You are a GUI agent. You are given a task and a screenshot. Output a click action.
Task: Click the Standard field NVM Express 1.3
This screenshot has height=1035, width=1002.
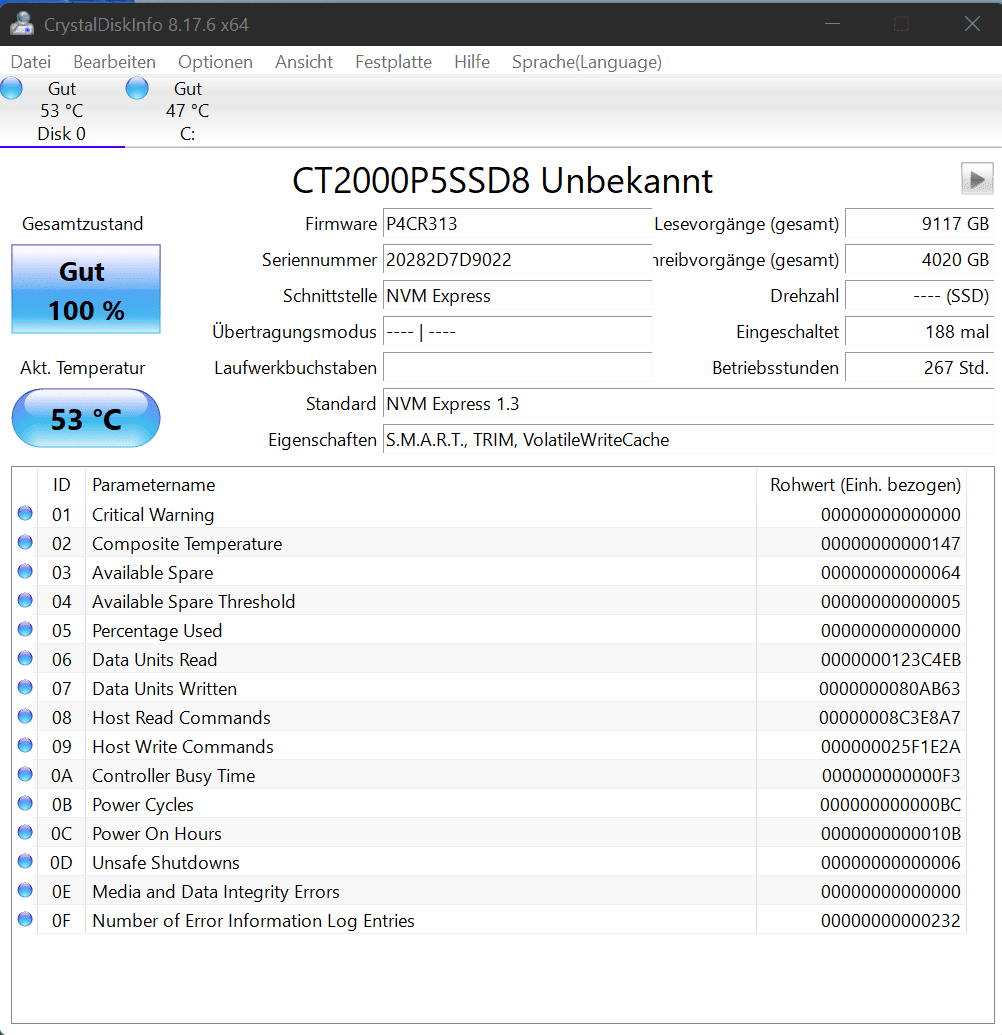[688, 404]
